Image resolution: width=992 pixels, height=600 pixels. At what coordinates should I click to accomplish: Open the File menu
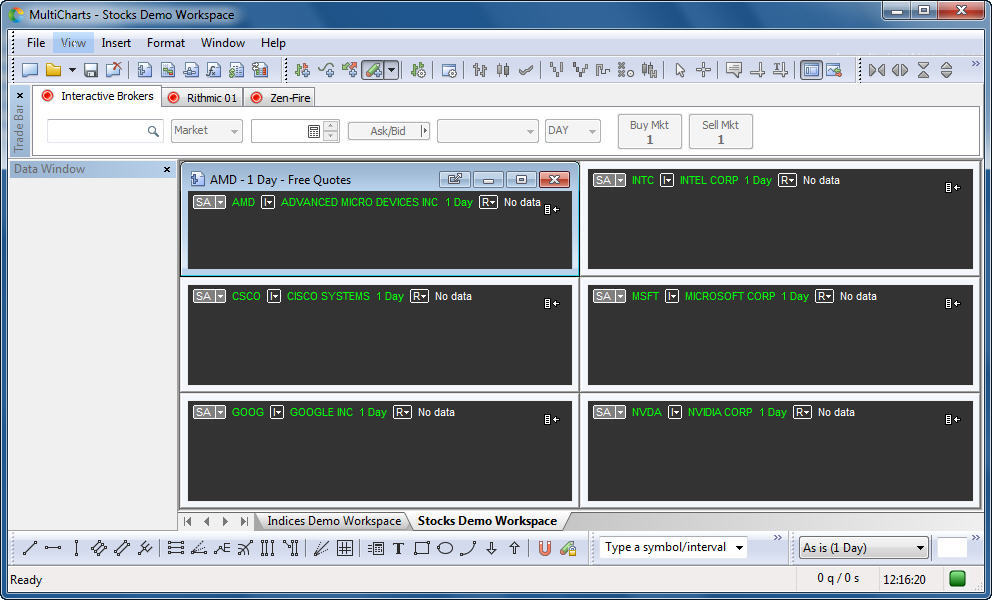(36, 43)
